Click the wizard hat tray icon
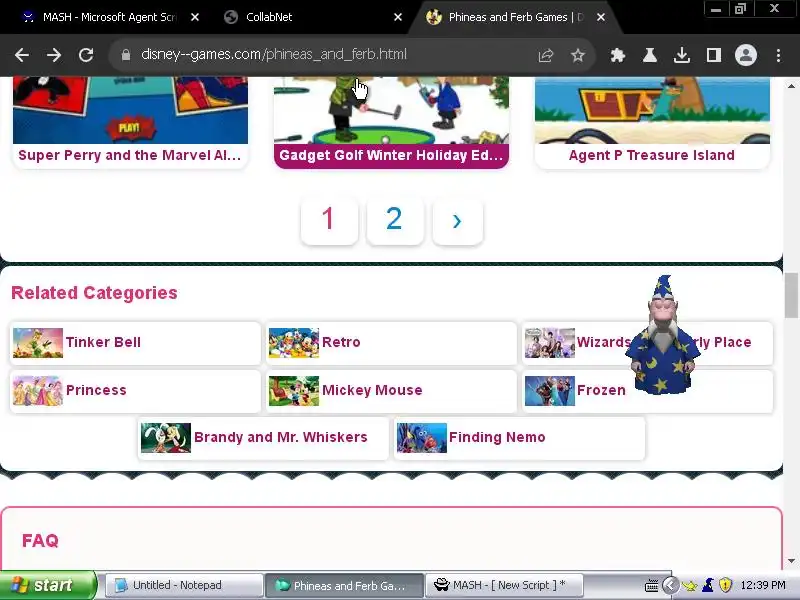 (x=708, y=585)
